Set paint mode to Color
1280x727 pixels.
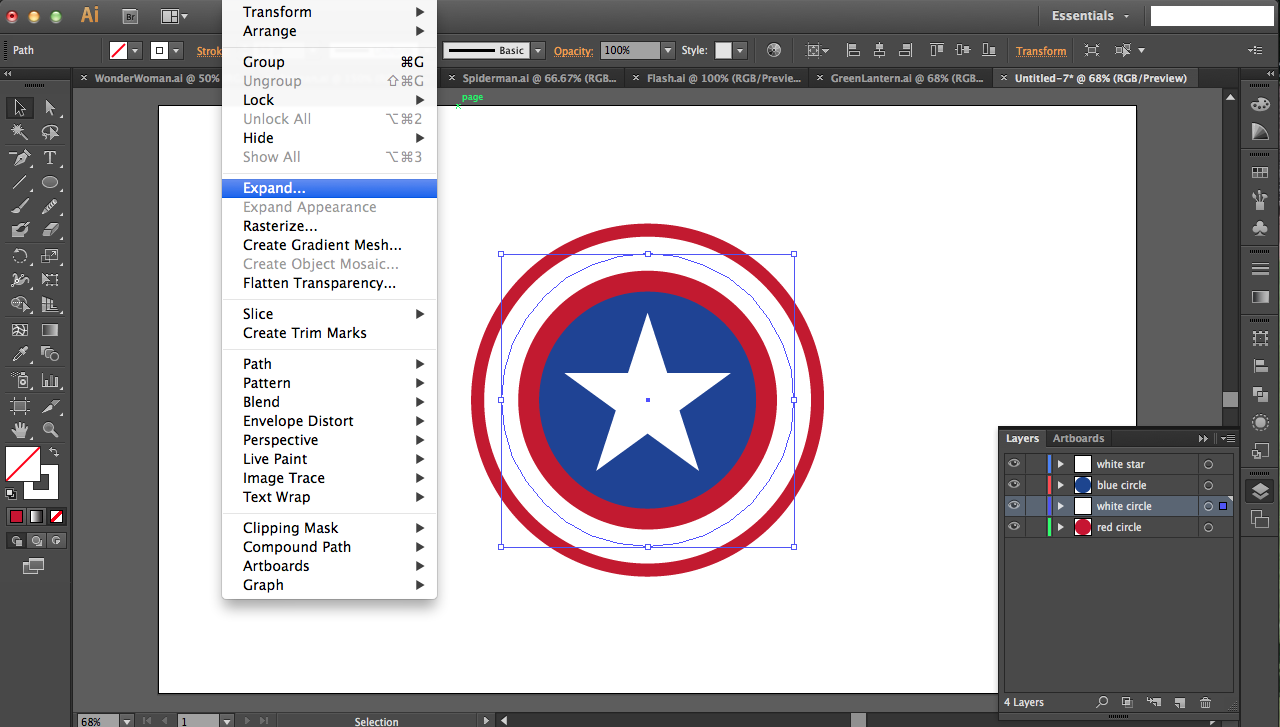[x=16, y=517]
